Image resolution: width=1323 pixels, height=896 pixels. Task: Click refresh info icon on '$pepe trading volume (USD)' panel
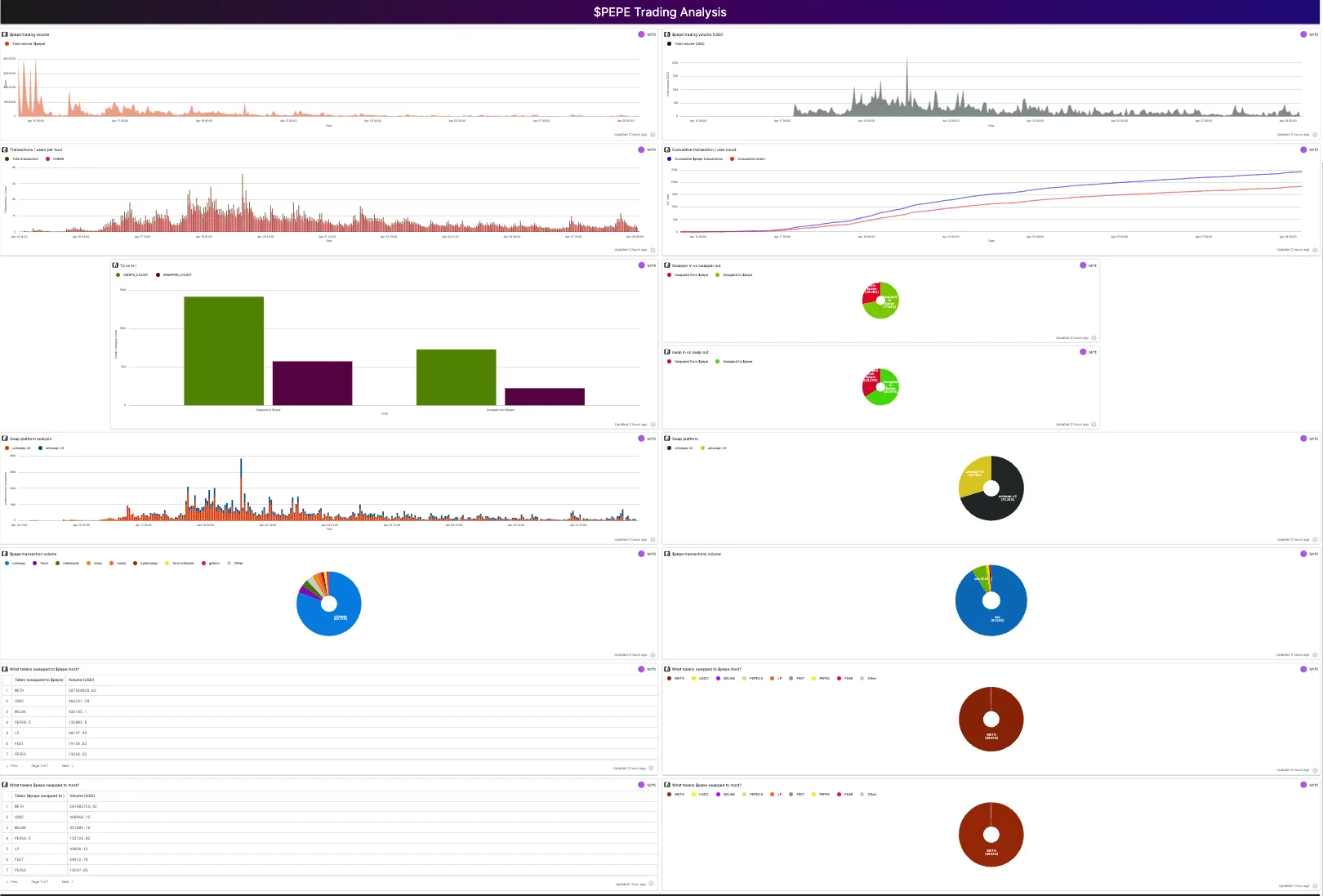click(1315, 135)
